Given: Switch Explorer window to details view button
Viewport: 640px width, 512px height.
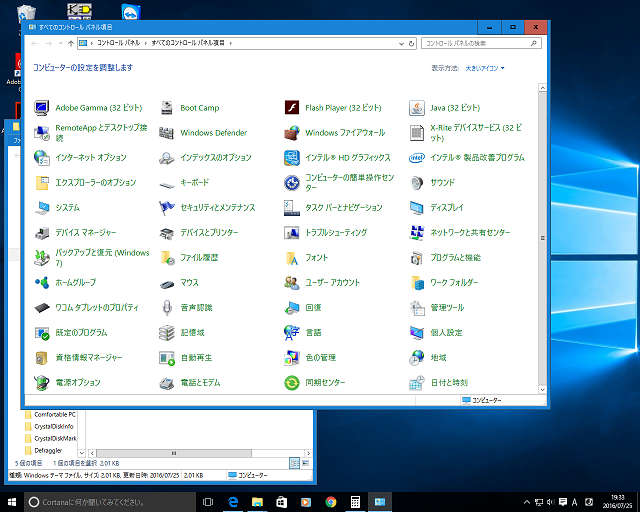Looking at the screenshot, I should [294, 463].
